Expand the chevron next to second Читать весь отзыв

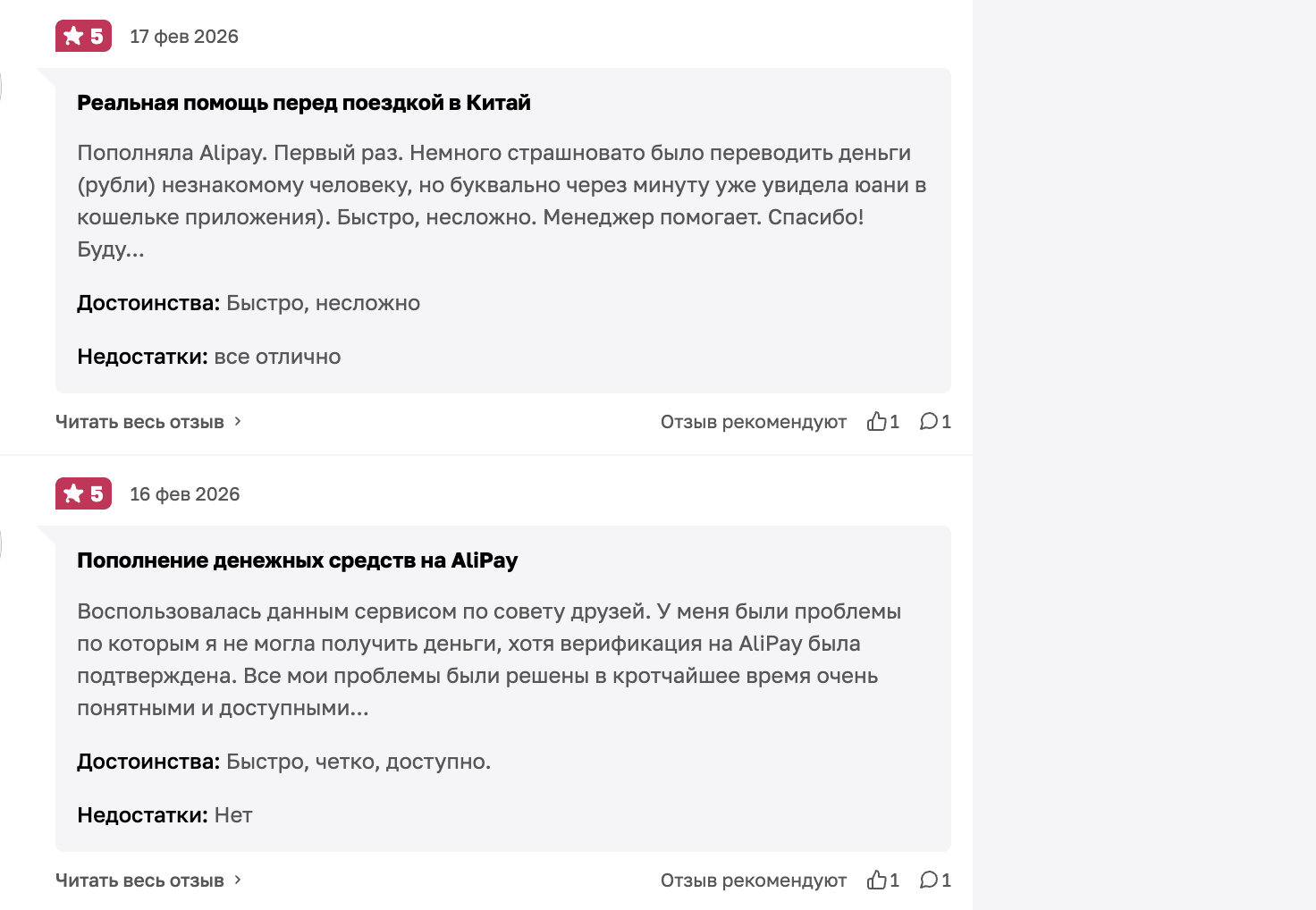coord(237,881)
